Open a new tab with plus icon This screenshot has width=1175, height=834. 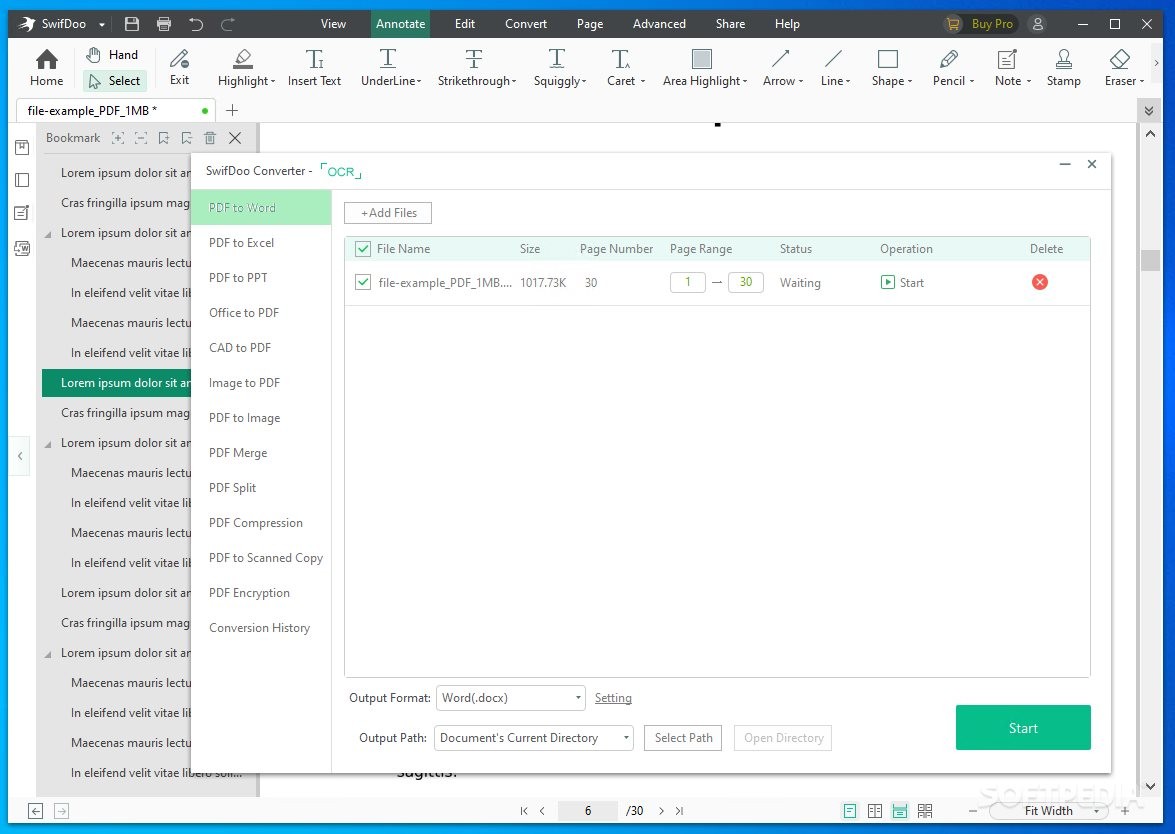[x=232, y=110]
